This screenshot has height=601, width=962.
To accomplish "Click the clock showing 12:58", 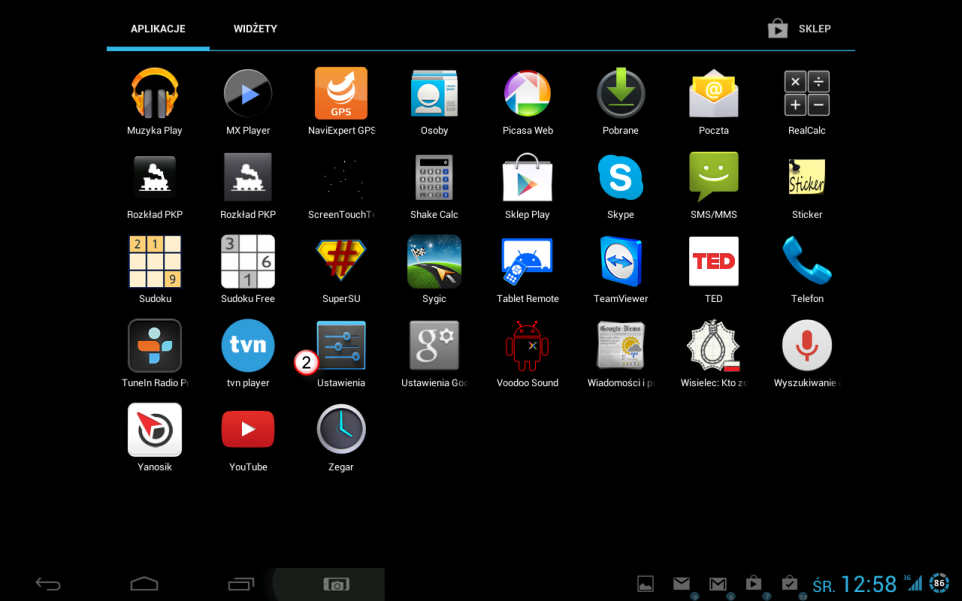I will click(868, 584).
